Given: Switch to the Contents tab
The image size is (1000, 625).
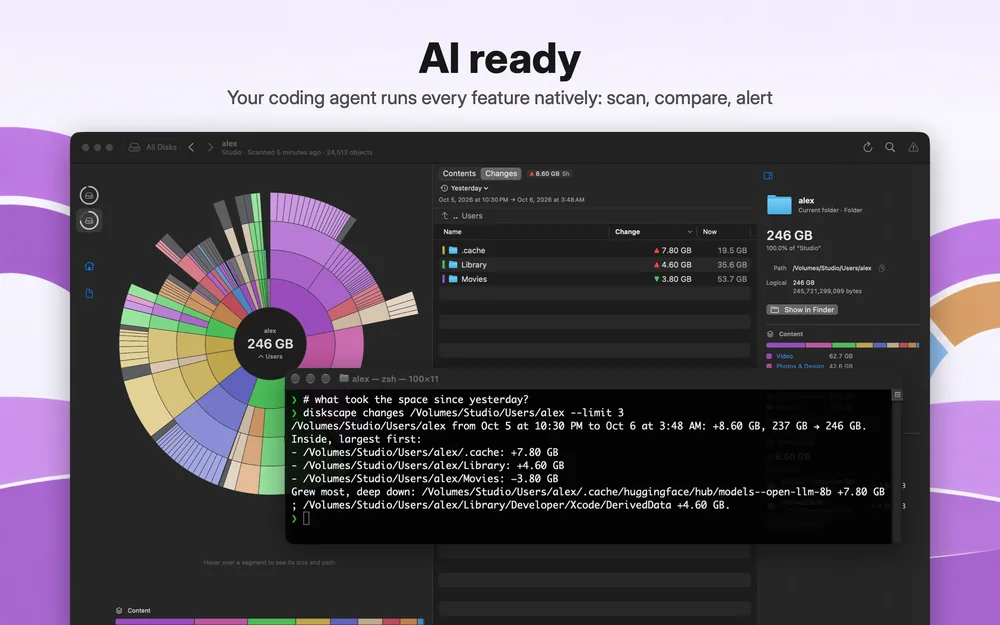Looking at the screenshot, I should (x=459, y=173).
